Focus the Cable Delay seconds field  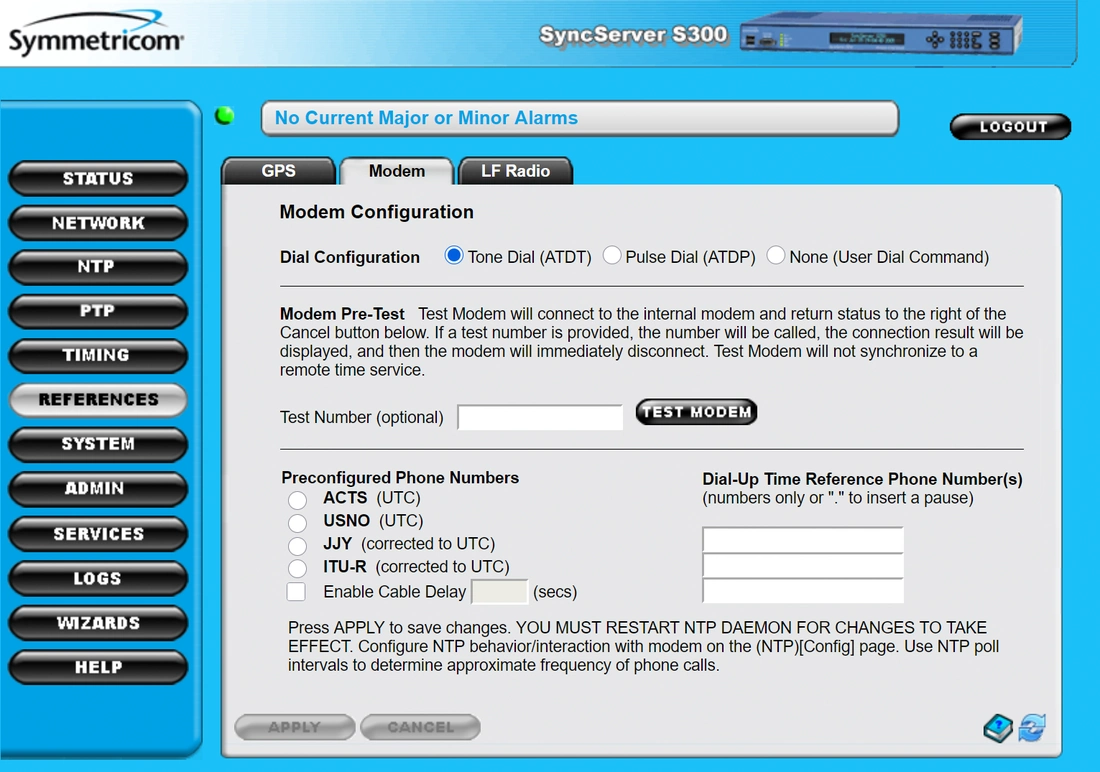point(499,592)
